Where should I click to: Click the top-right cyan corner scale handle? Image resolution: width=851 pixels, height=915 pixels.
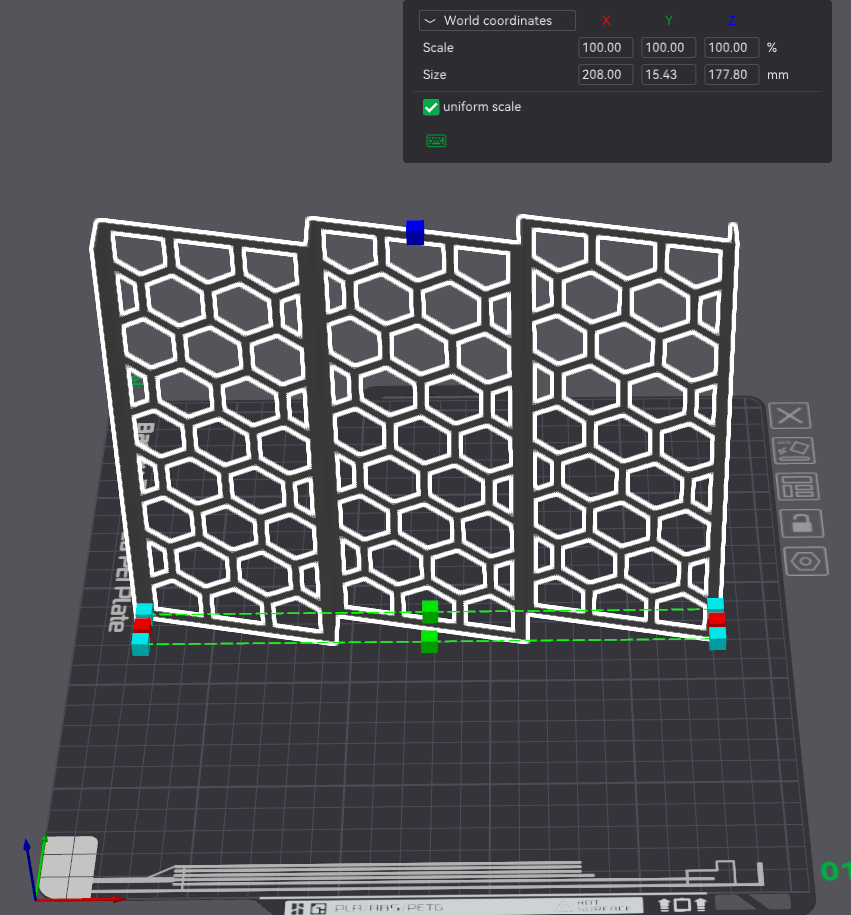click(715, 605)
